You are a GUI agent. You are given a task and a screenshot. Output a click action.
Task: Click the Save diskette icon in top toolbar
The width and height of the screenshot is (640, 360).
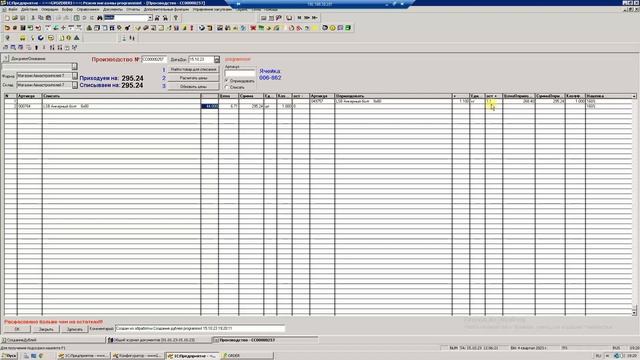tap(22, 18)
